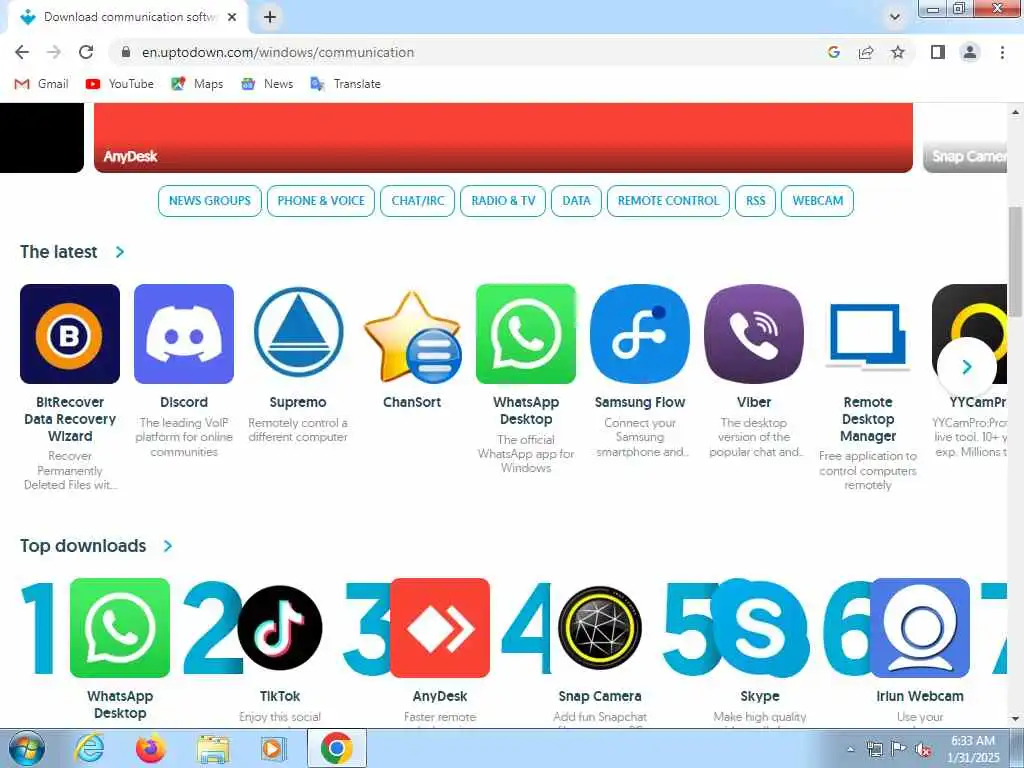Open the Discord app icon

184,334
